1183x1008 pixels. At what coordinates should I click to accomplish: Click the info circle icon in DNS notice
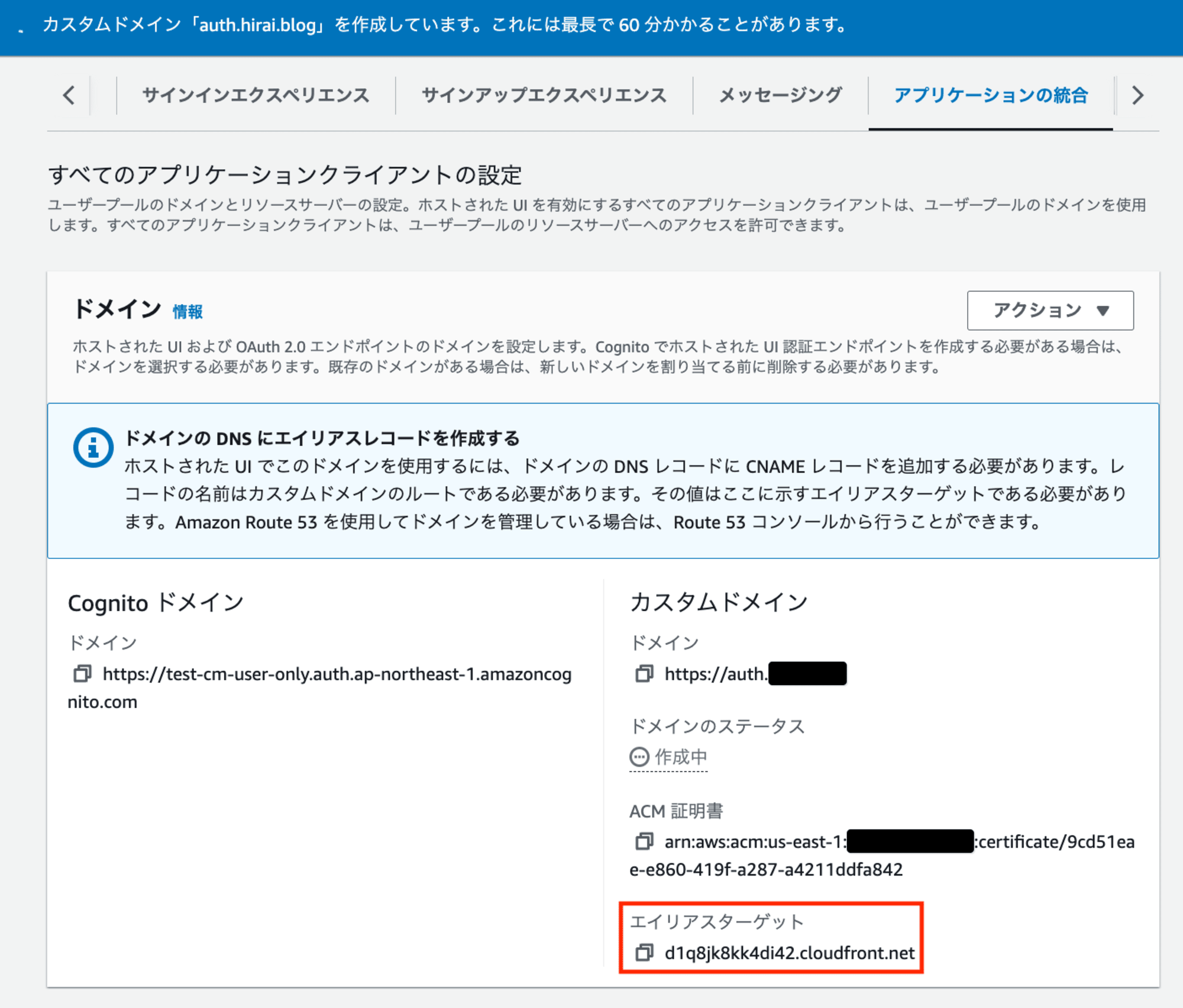(x=93, y=447)
